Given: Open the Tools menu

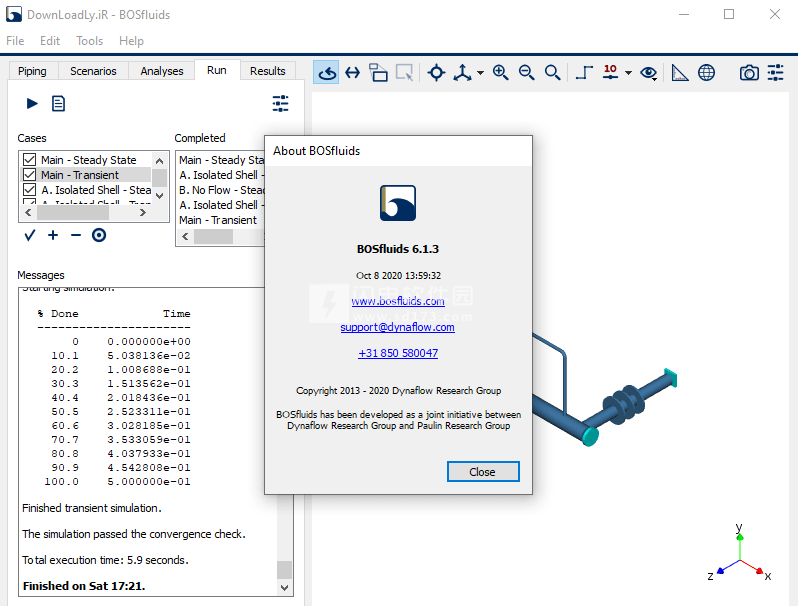Looking at the screenshot, I should click(x=90, y=41).
